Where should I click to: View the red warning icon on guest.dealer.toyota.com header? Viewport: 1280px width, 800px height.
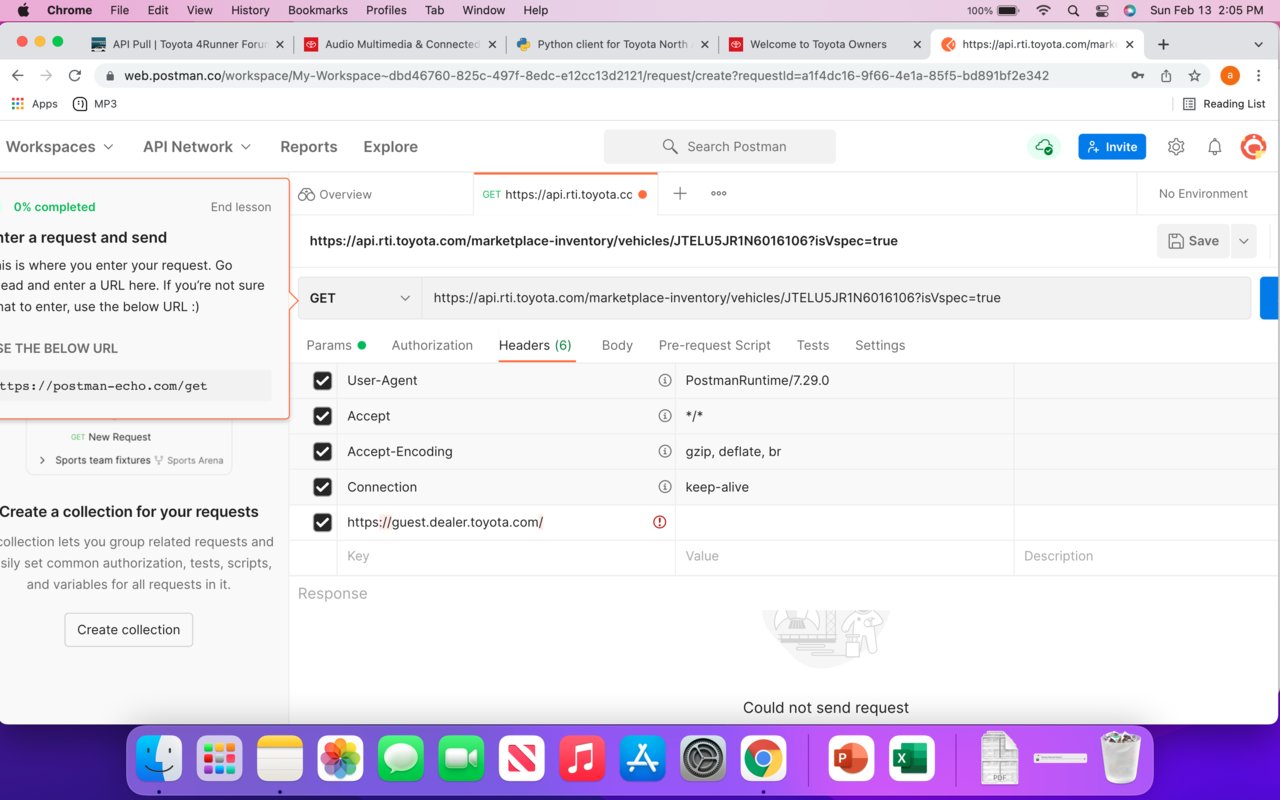[659, 522]
